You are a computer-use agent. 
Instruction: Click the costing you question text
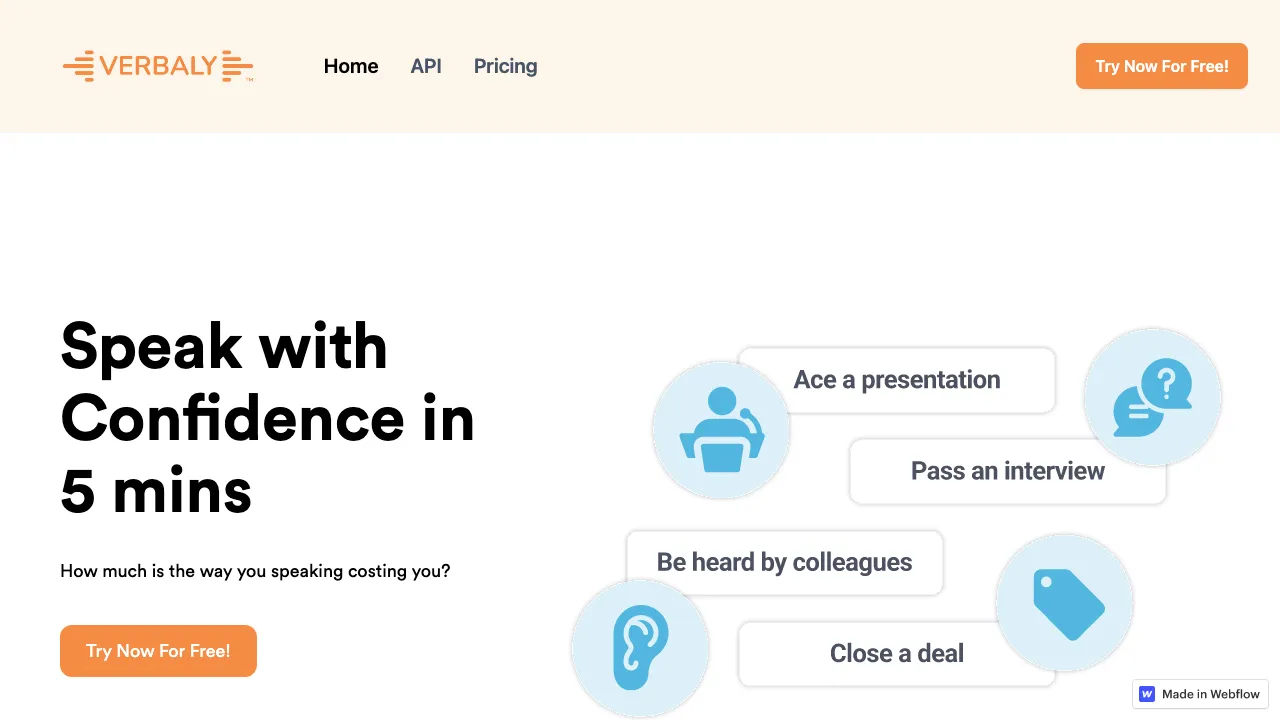click(255, 571)
